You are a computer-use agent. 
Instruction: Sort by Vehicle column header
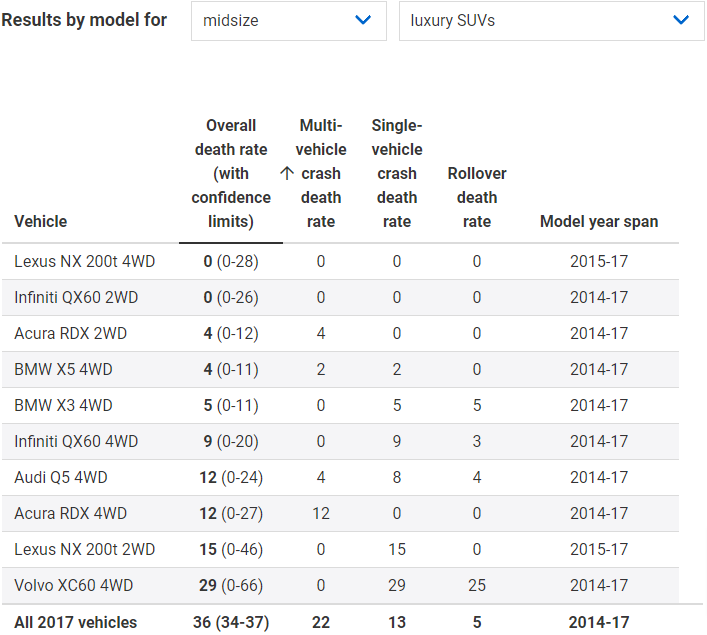tap(41, 221)
